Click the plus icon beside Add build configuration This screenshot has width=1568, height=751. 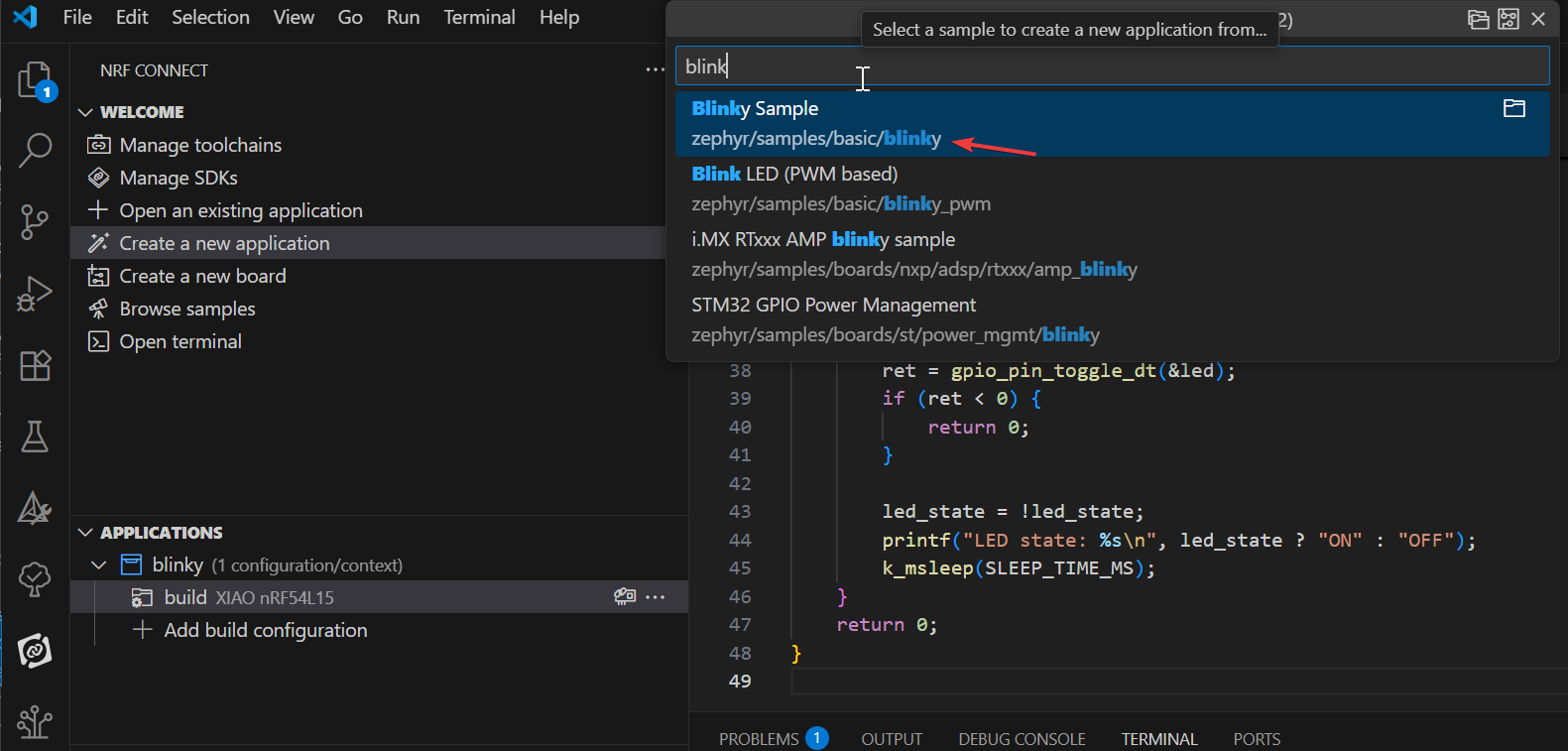coord(142,630)
